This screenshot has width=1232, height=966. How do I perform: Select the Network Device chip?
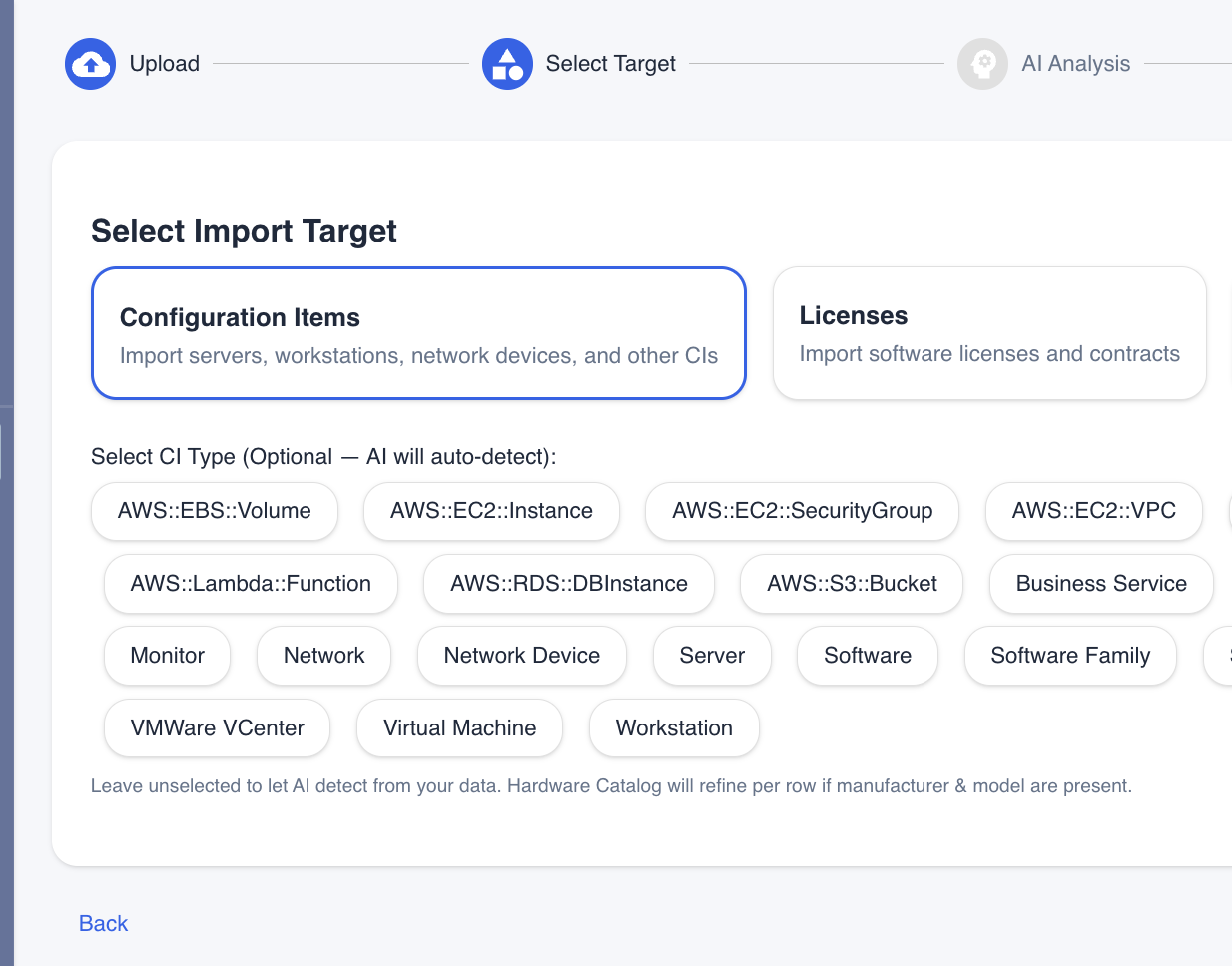click(521, 656)
